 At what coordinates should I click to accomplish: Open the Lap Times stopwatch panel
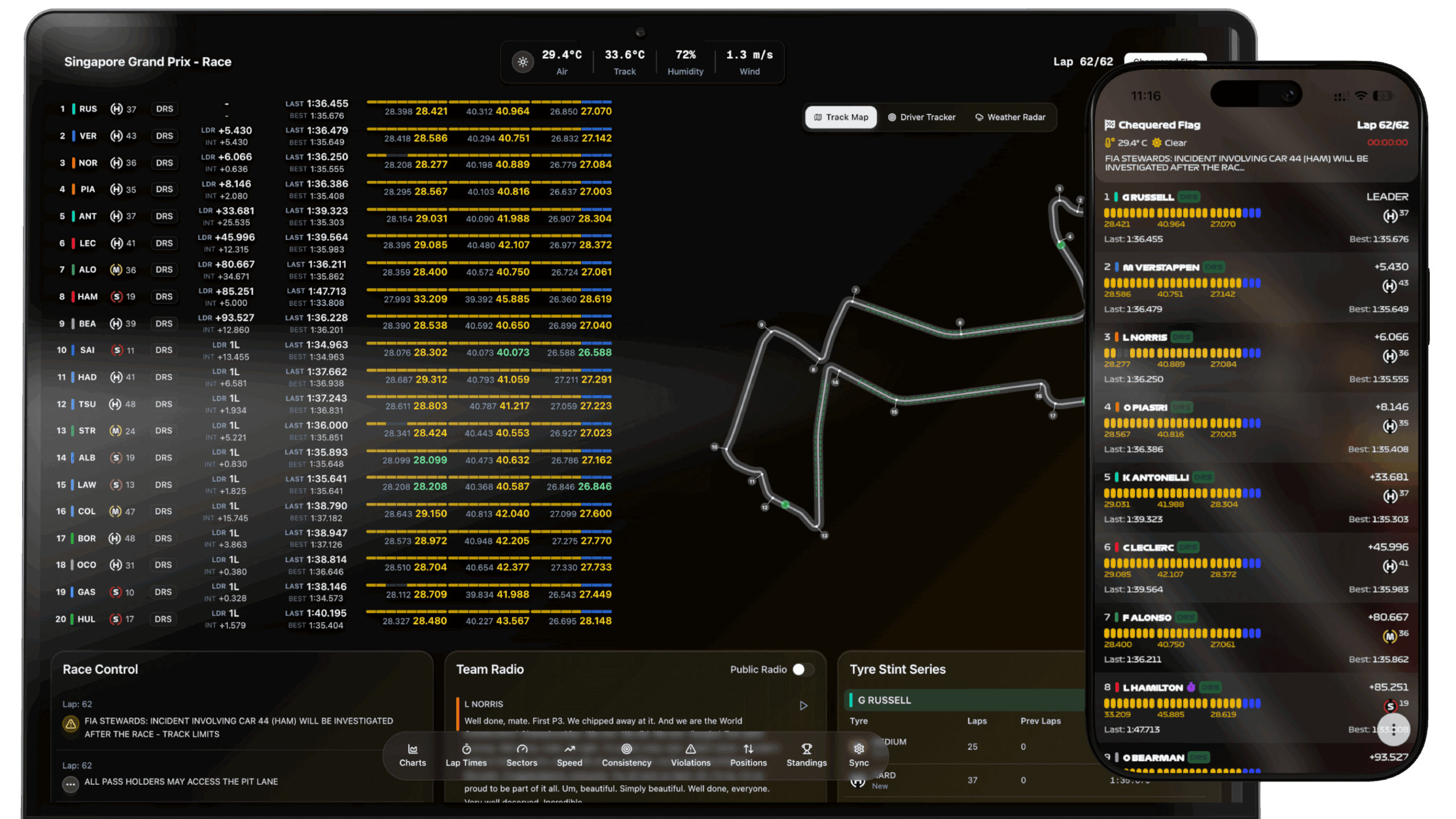pos(466,755)
